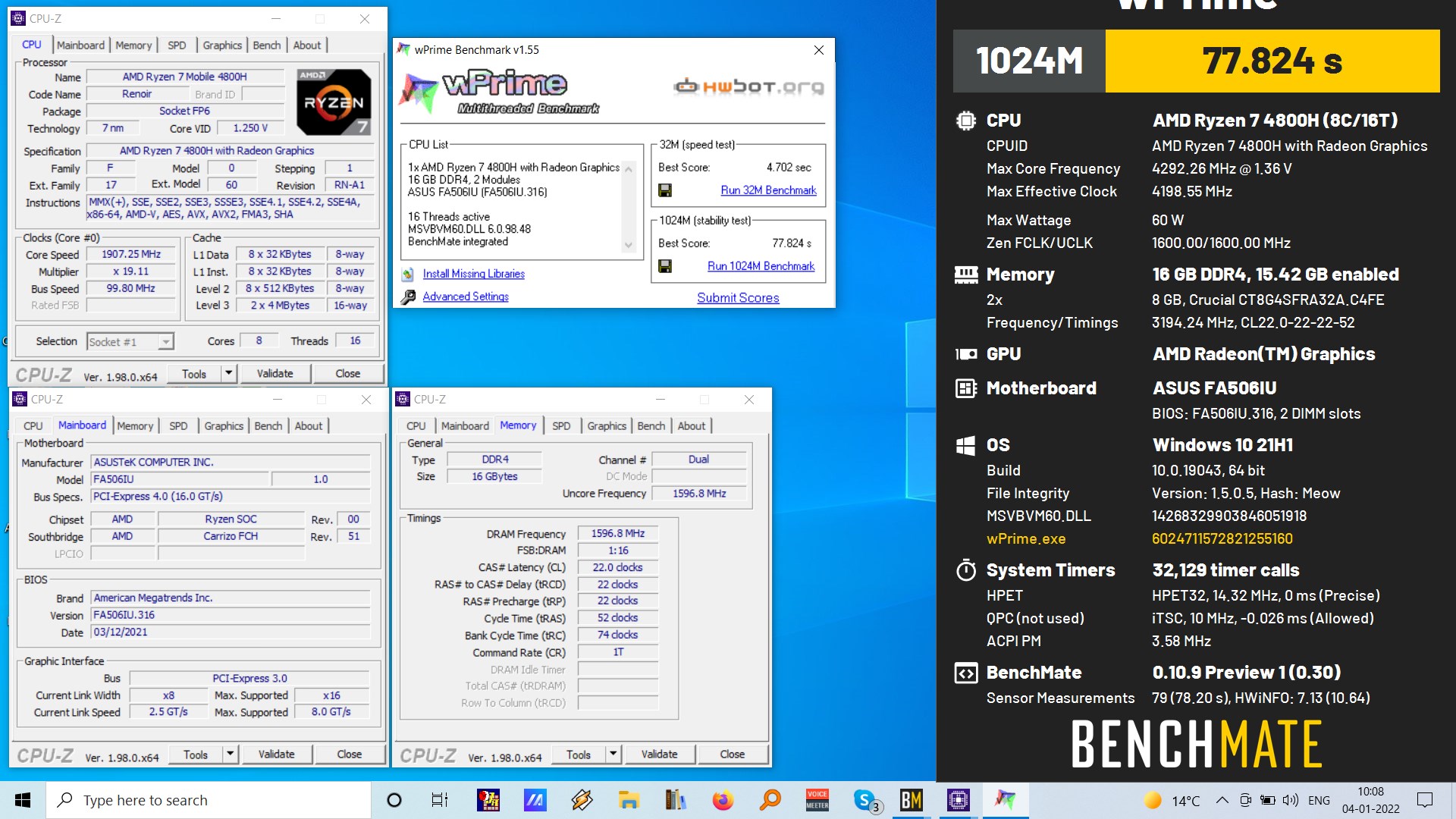Open the weather widget showing 14°C
The image size is (1456, 819).
[x=1172, y=800]
